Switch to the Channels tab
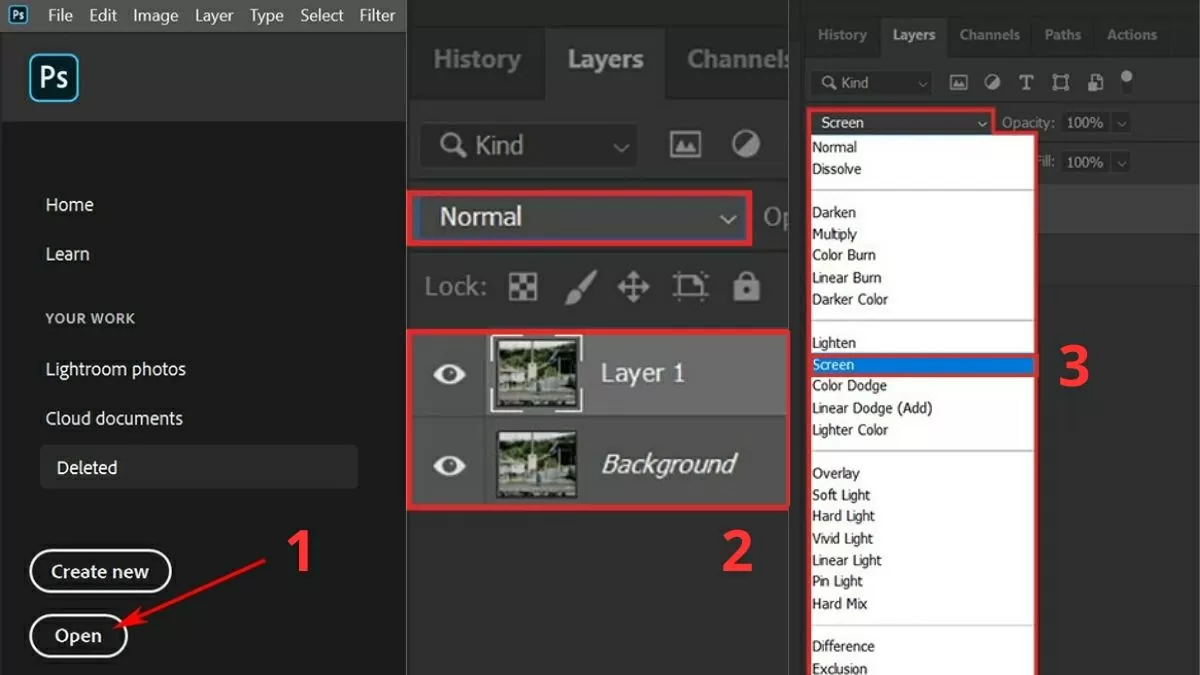The height and width of the screenshot is (675, 1200). tap(989, 34)
